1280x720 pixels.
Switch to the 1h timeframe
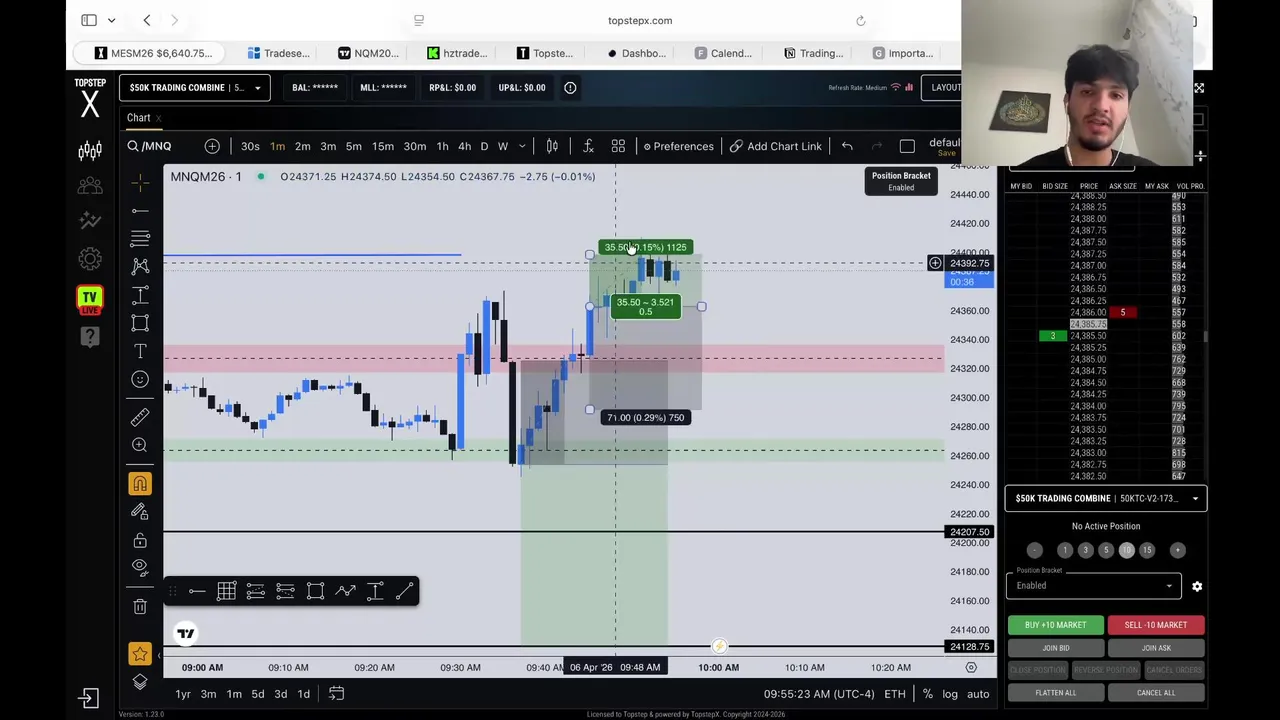pos(442,146)
